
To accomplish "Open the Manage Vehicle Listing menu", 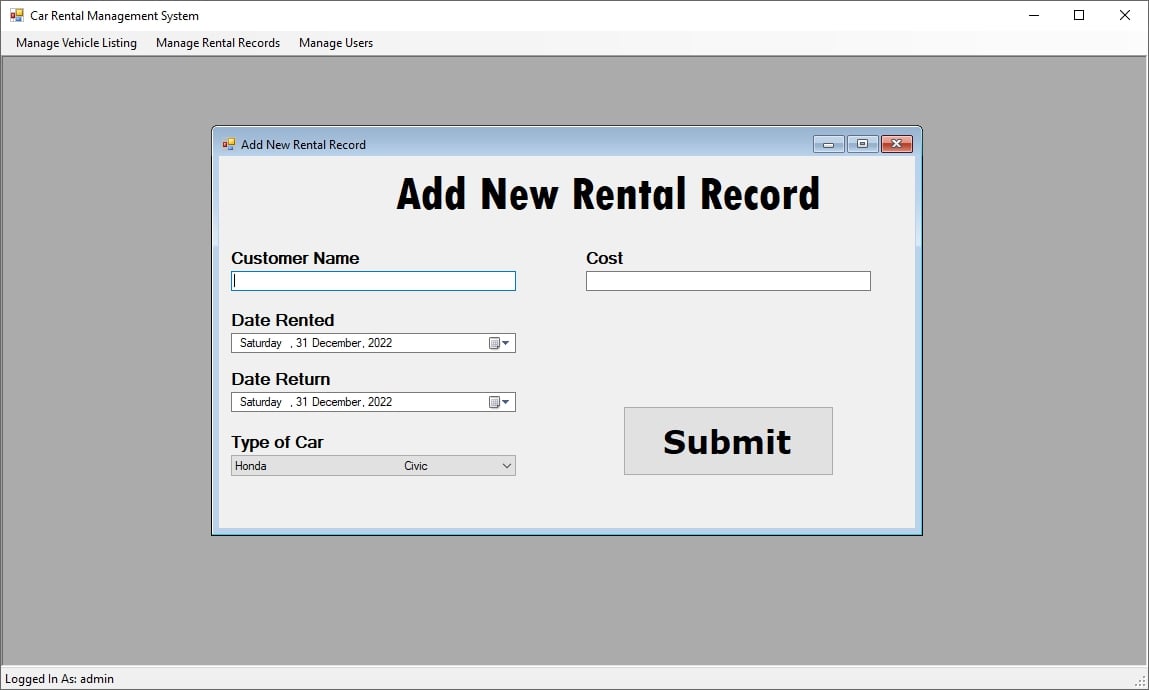I will click(x=76, y=43).
